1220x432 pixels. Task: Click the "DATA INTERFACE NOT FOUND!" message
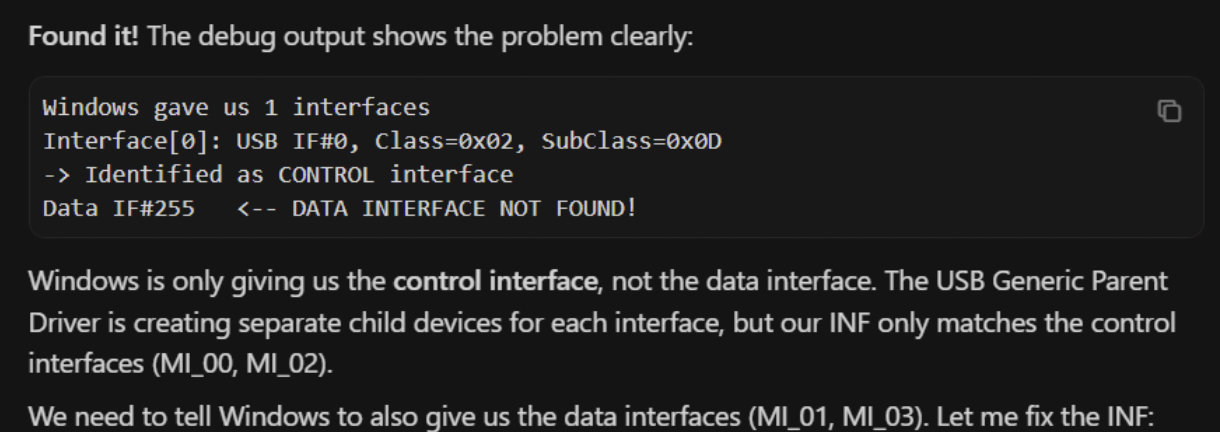(x=463, y=209)
